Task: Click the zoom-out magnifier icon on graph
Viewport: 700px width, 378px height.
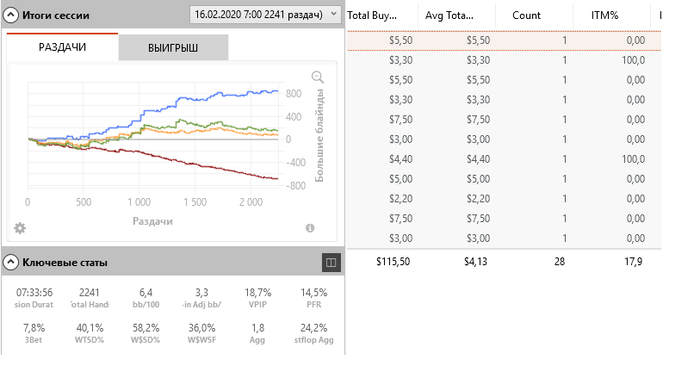Action: click(x=317, y=77)
